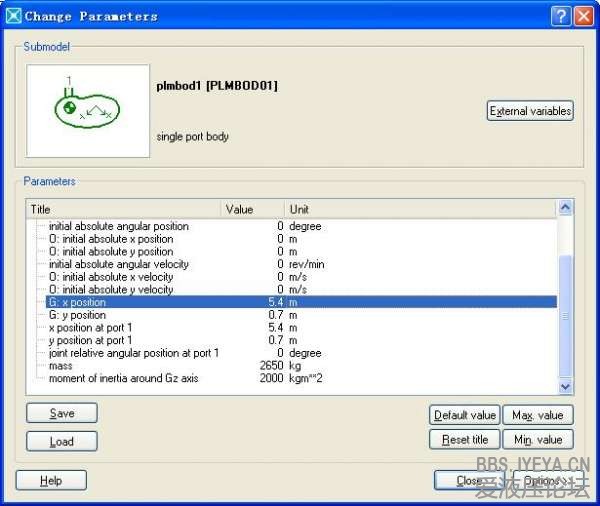600x506 pixels.
Task: Click the Default value button
Action: coord(464,415)
